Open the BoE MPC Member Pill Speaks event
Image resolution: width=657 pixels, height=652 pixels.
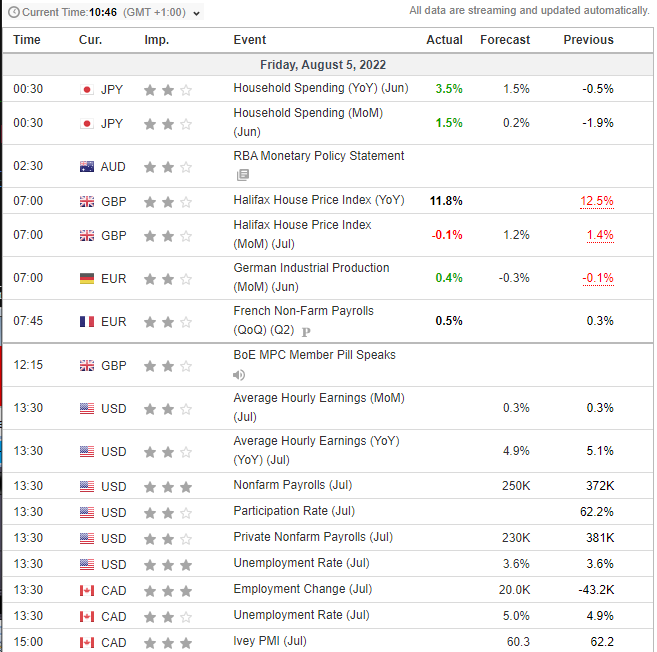[x=314, y=355]
